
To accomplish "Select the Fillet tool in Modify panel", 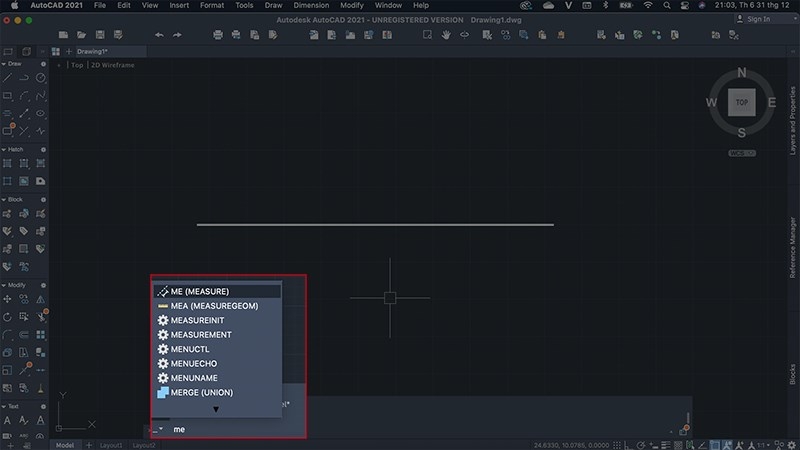I will coord(7,335).
